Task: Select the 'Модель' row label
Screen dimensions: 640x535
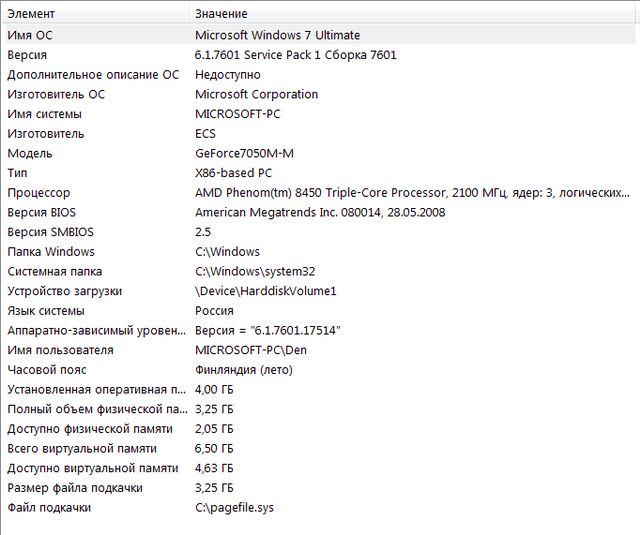Action: [x=30, y=153]
